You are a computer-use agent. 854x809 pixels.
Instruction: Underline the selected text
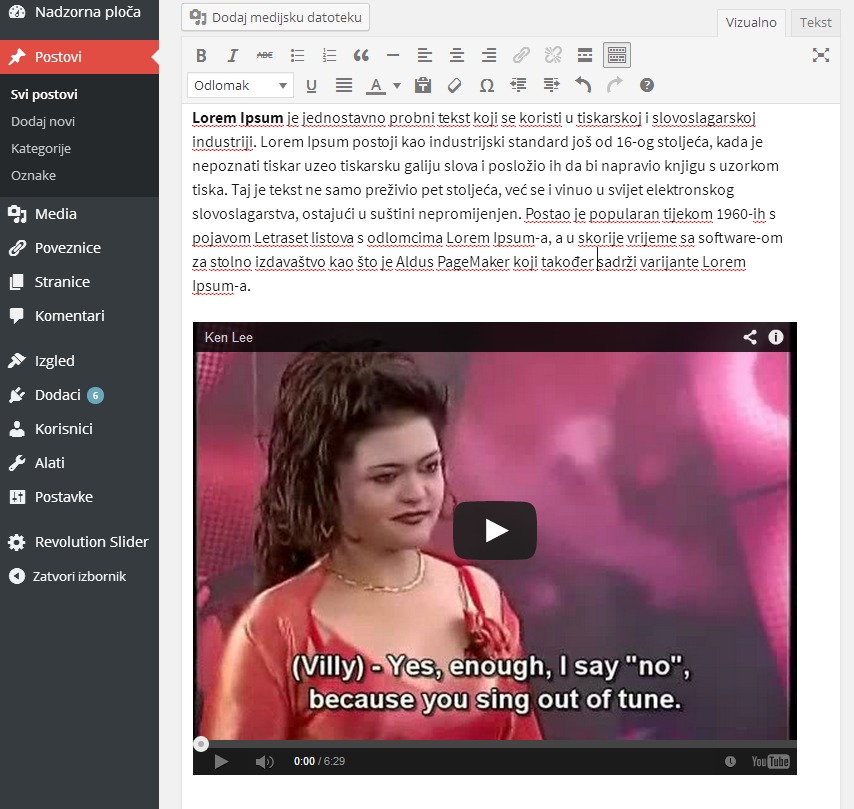pyautogui.click(x=312, y=86)
